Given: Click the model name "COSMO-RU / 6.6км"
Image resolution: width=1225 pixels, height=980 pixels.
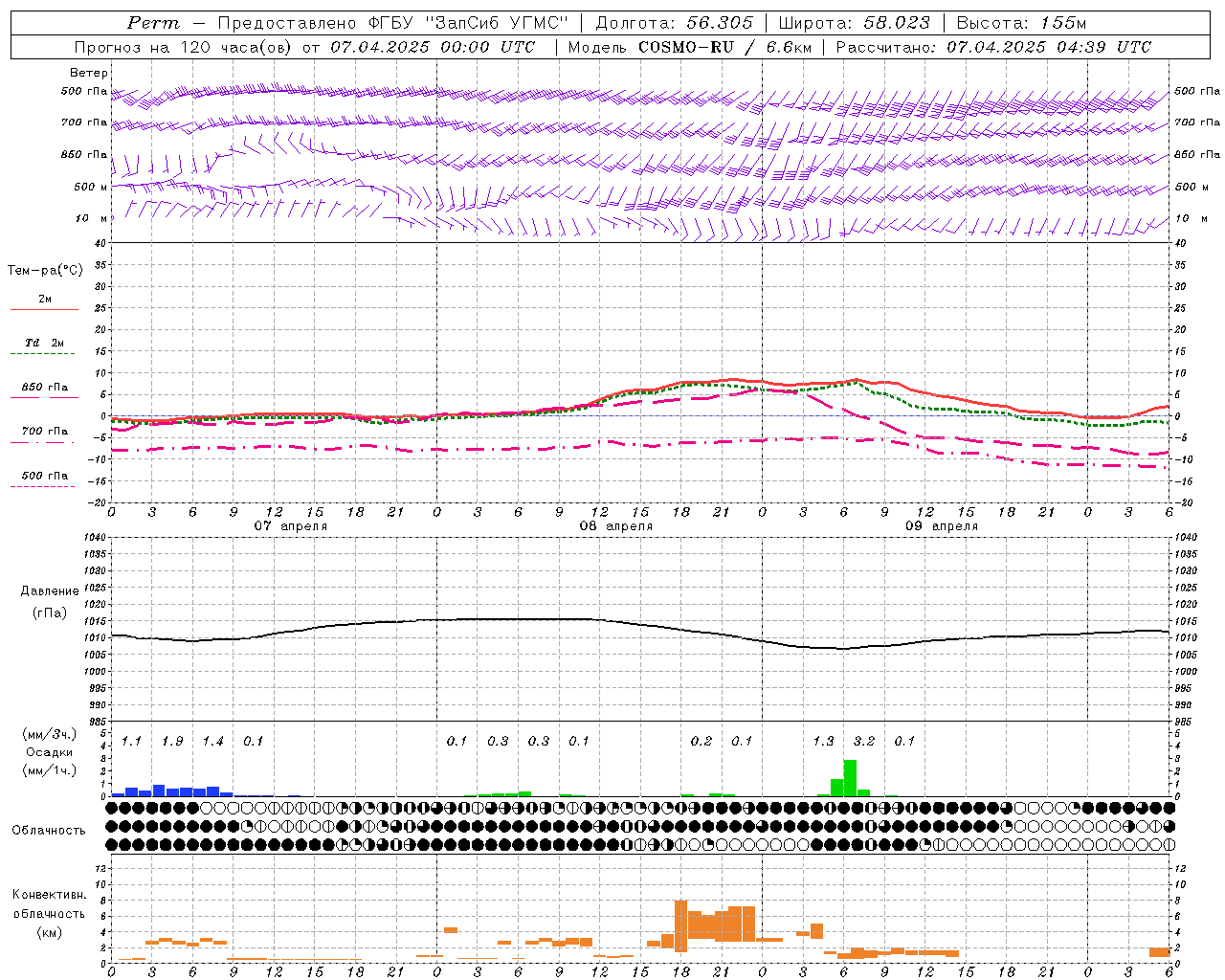Looking at the screenshot, I should tap(725, 47).
